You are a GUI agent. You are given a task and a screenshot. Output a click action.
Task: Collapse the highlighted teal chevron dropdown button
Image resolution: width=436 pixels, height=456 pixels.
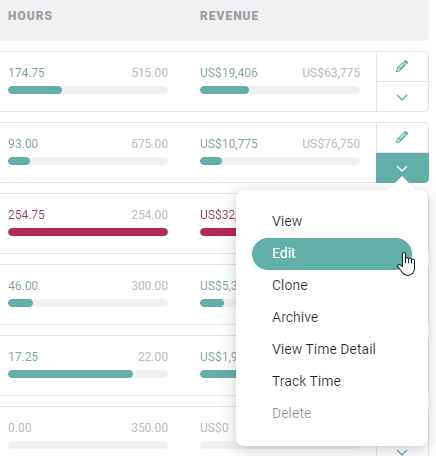pyautogui.click(x=402, y=168)
